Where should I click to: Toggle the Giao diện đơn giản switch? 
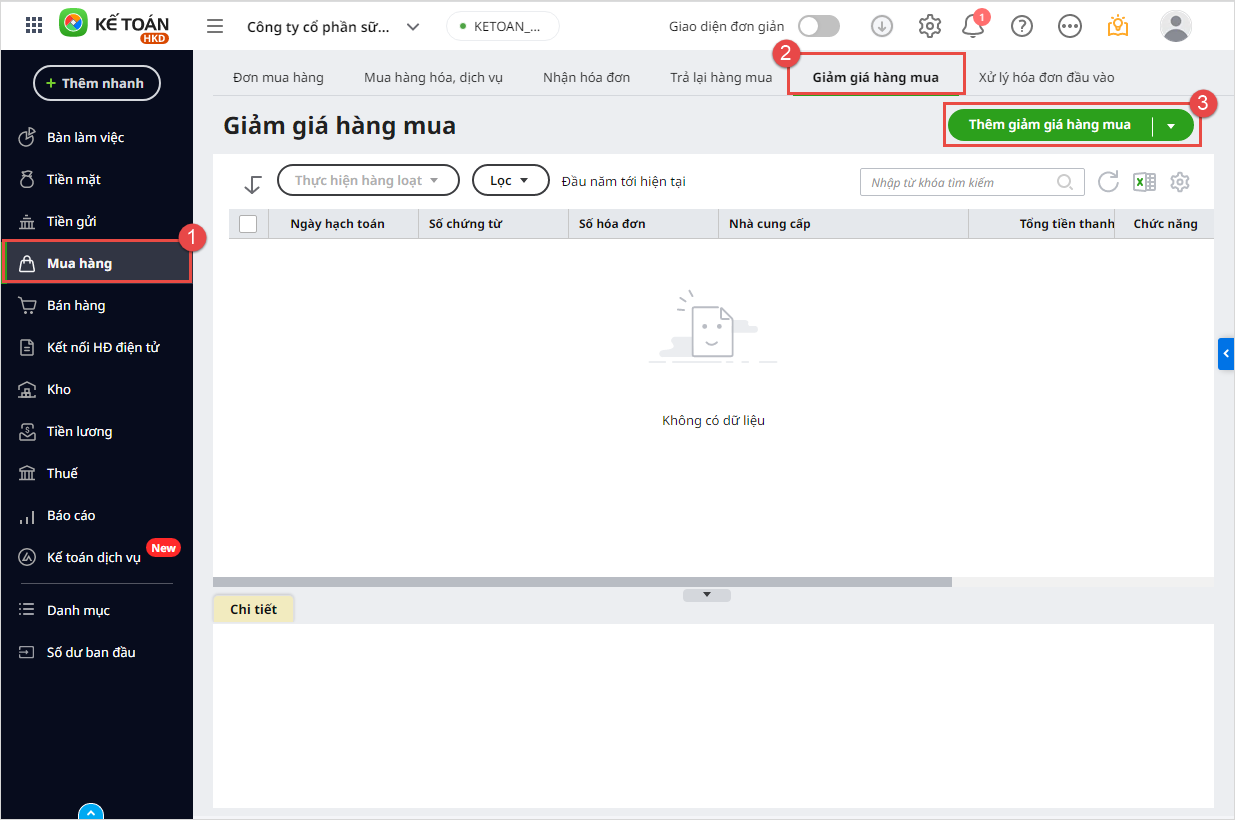click(818, 26)
